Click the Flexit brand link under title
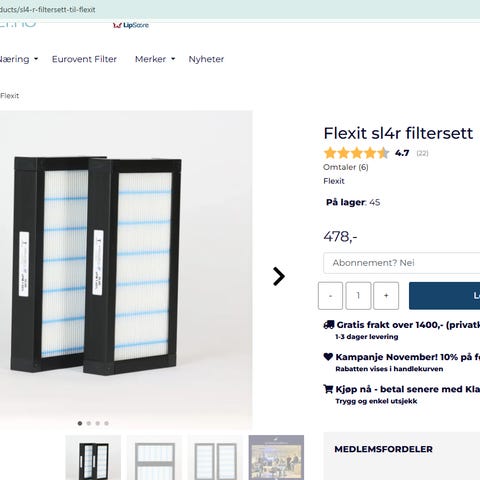The width and height of the screenshot is (480, 480). click(x=334, y=181)
